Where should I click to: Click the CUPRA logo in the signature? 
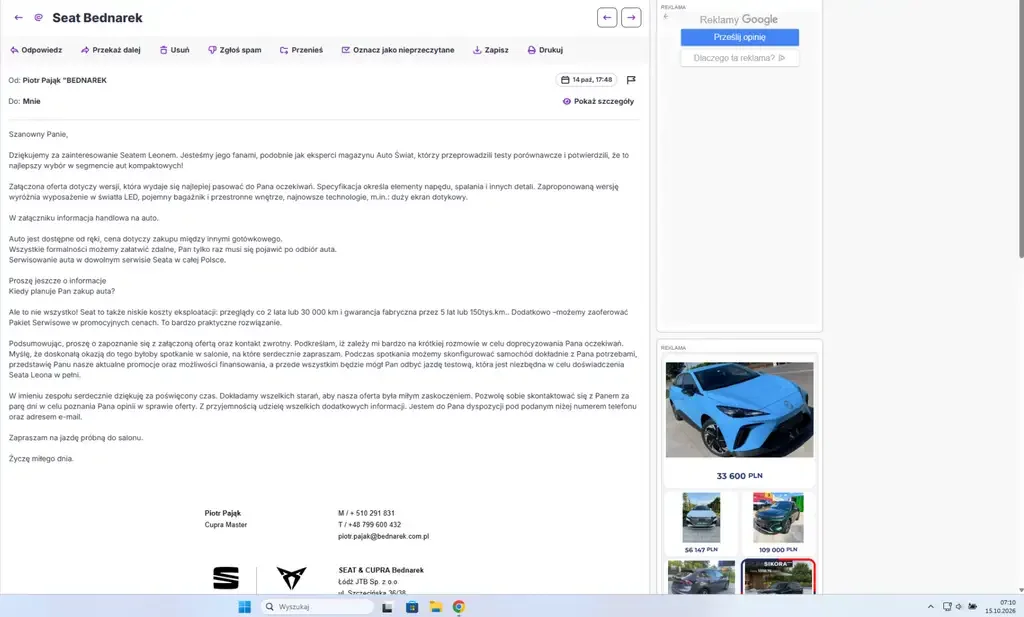click(291, 578)
